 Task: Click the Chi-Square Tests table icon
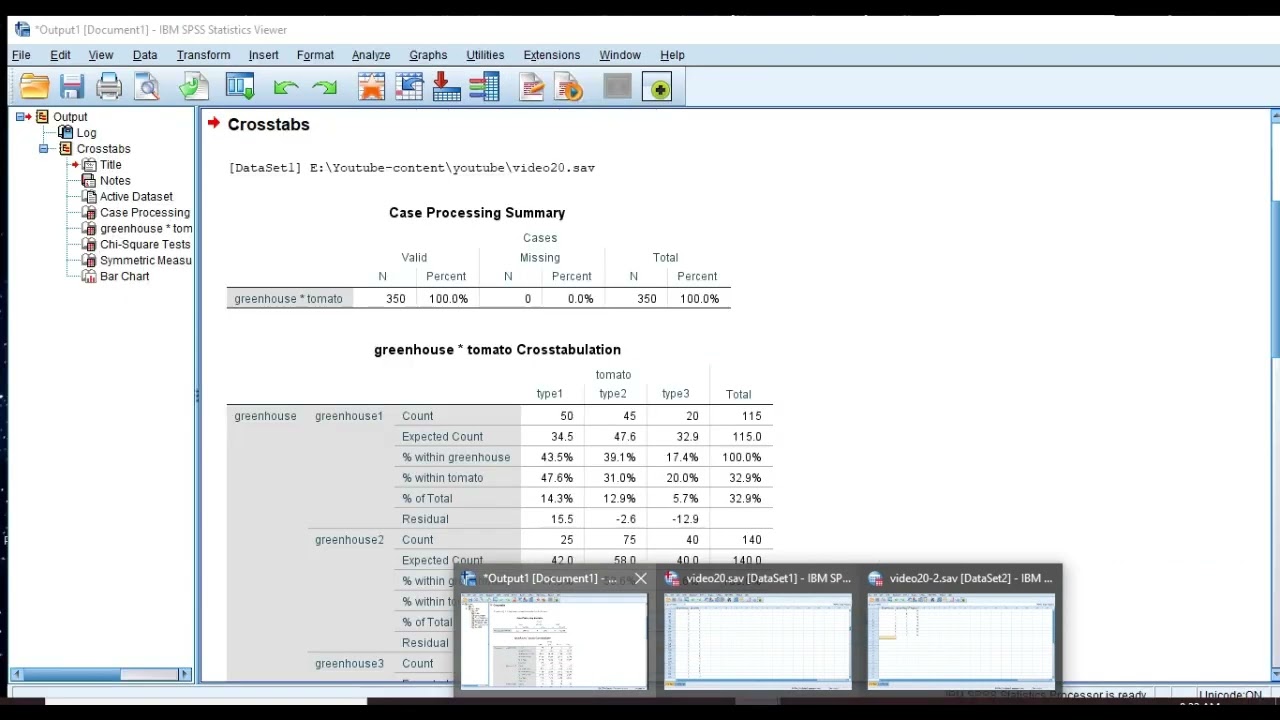click(89, 245)
